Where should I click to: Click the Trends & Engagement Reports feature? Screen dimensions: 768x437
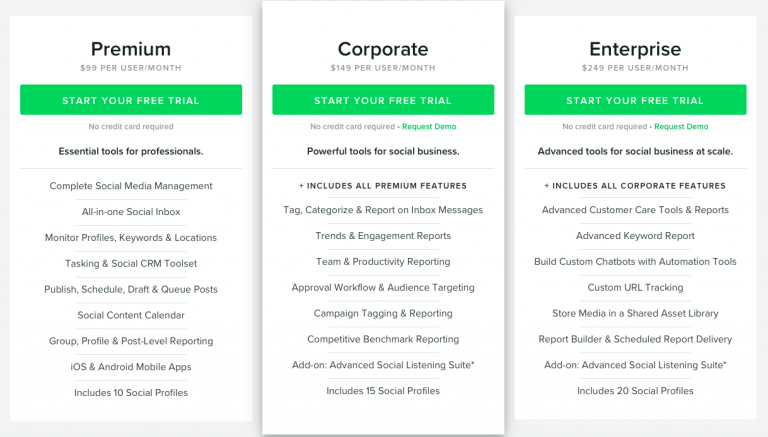(383, 236)
